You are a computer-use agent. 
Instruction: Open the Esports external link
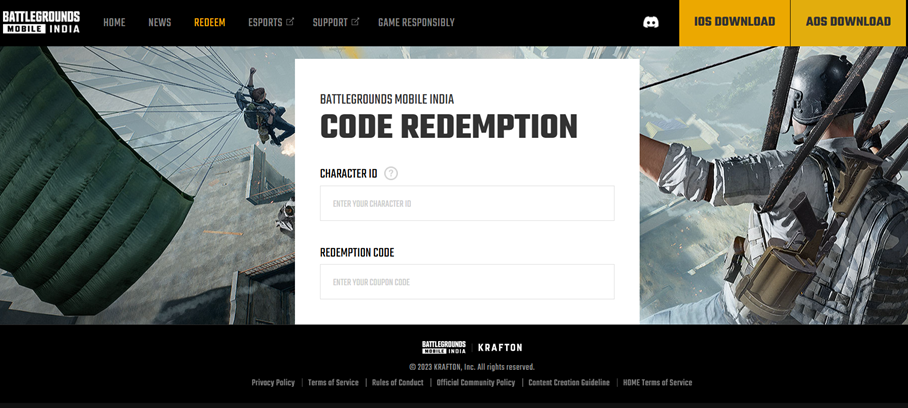271,22
